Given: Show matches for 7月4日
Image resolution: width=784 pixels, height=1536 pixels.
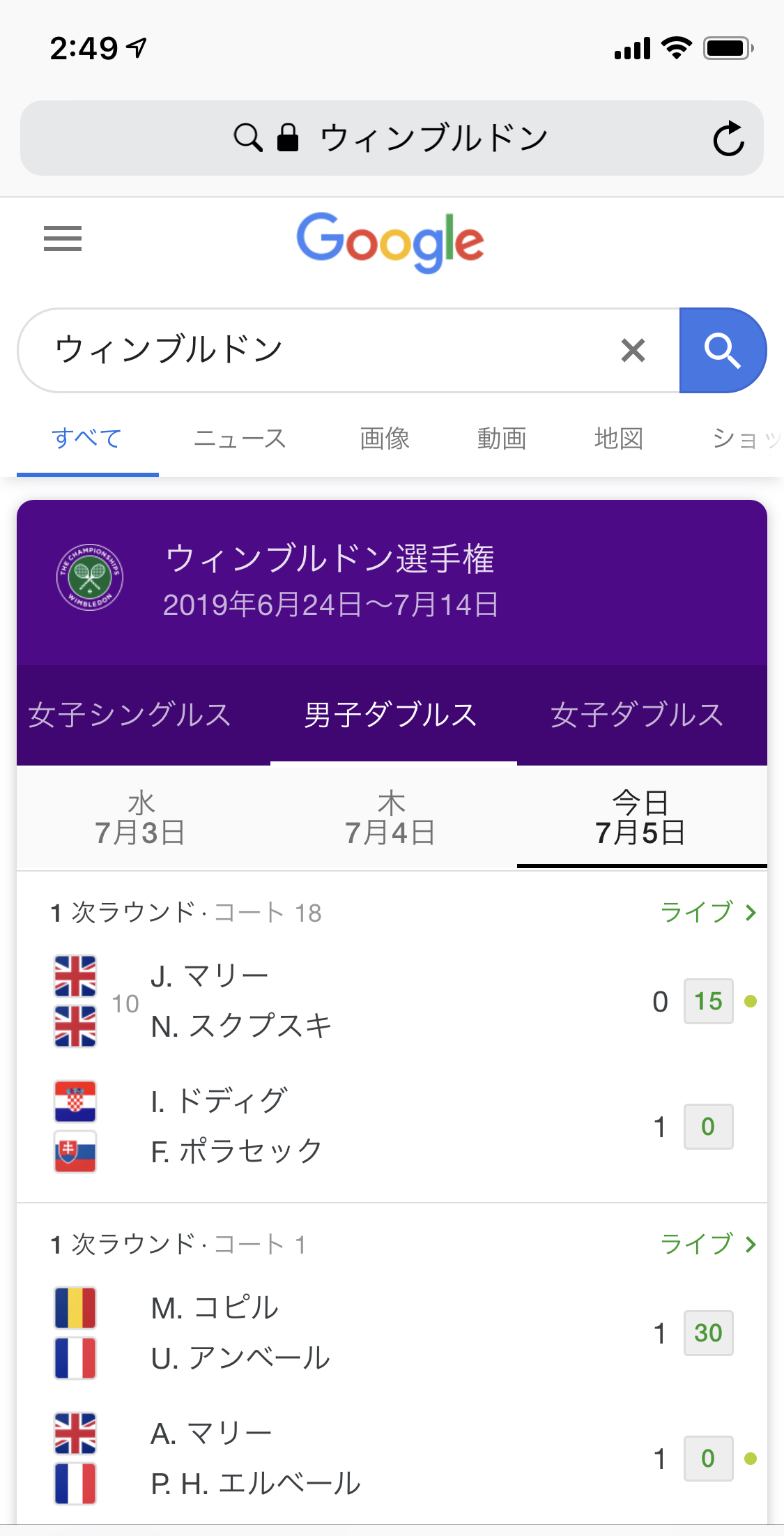Looking at the screenshot, I should point(391,818).
